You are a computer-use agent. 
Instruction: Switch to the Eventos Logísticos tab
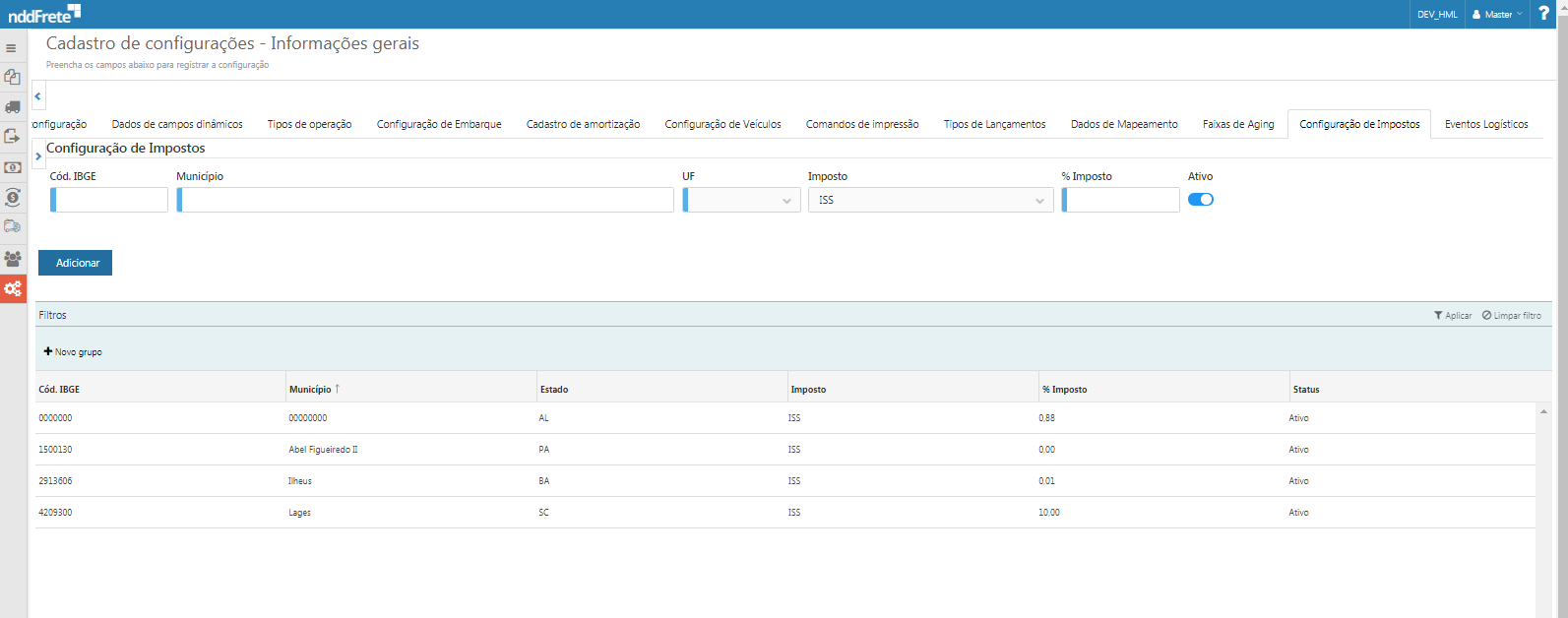pyautogui.click(x=1485, y=125)
